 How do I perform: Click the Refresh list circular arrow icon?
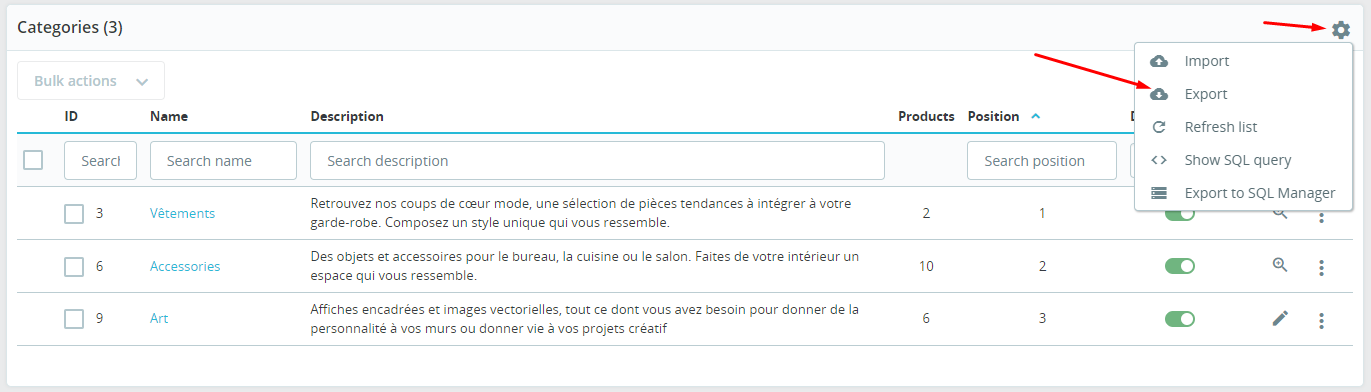1159,127
